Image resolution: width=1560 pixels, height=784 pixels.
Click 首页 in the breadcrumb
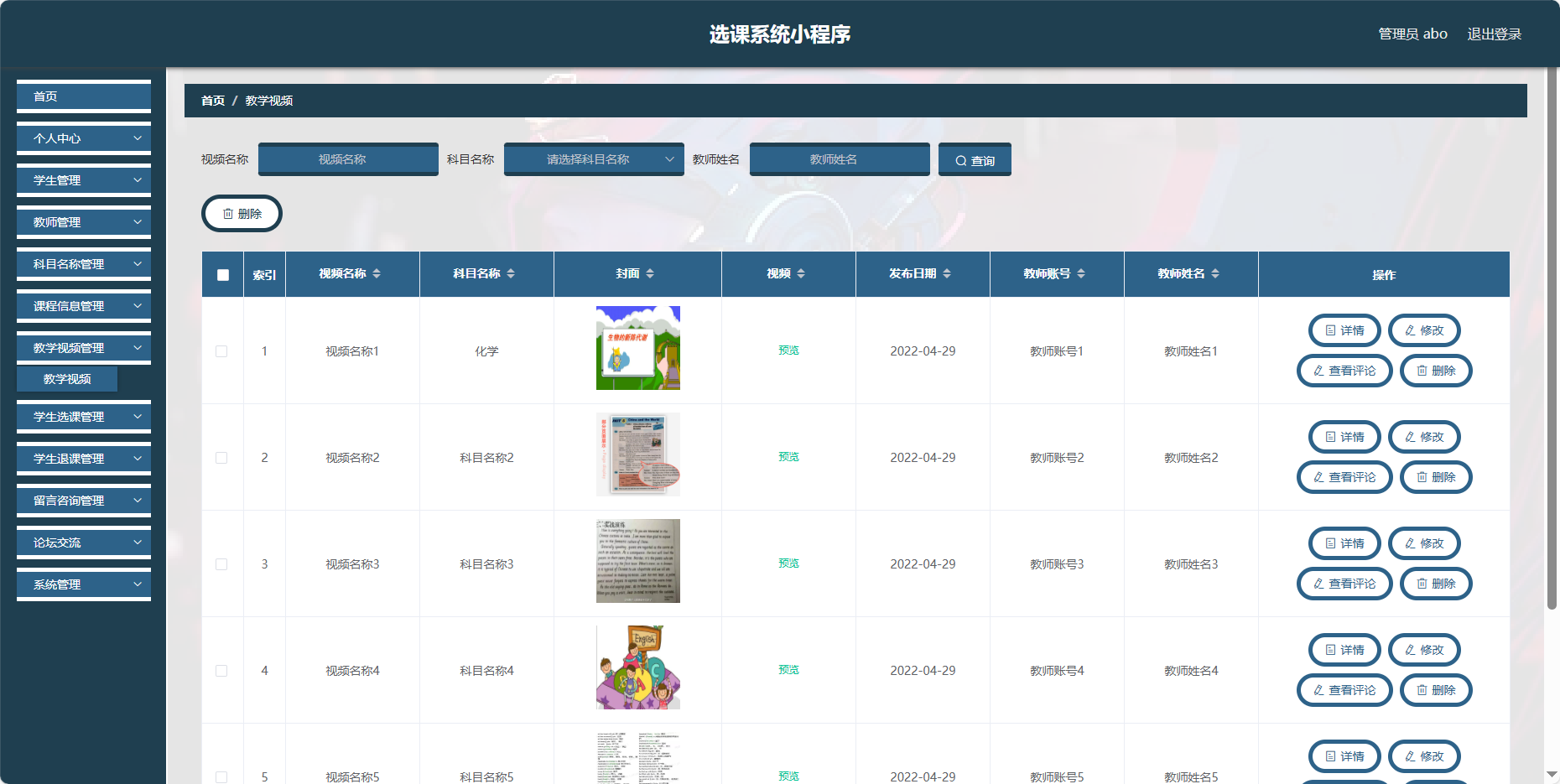click(x=213, y=101)
